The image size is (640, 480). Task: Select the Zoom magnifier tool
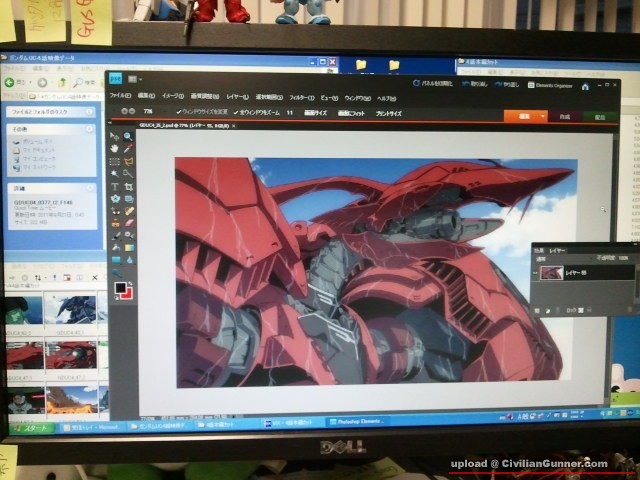(129, 136)
